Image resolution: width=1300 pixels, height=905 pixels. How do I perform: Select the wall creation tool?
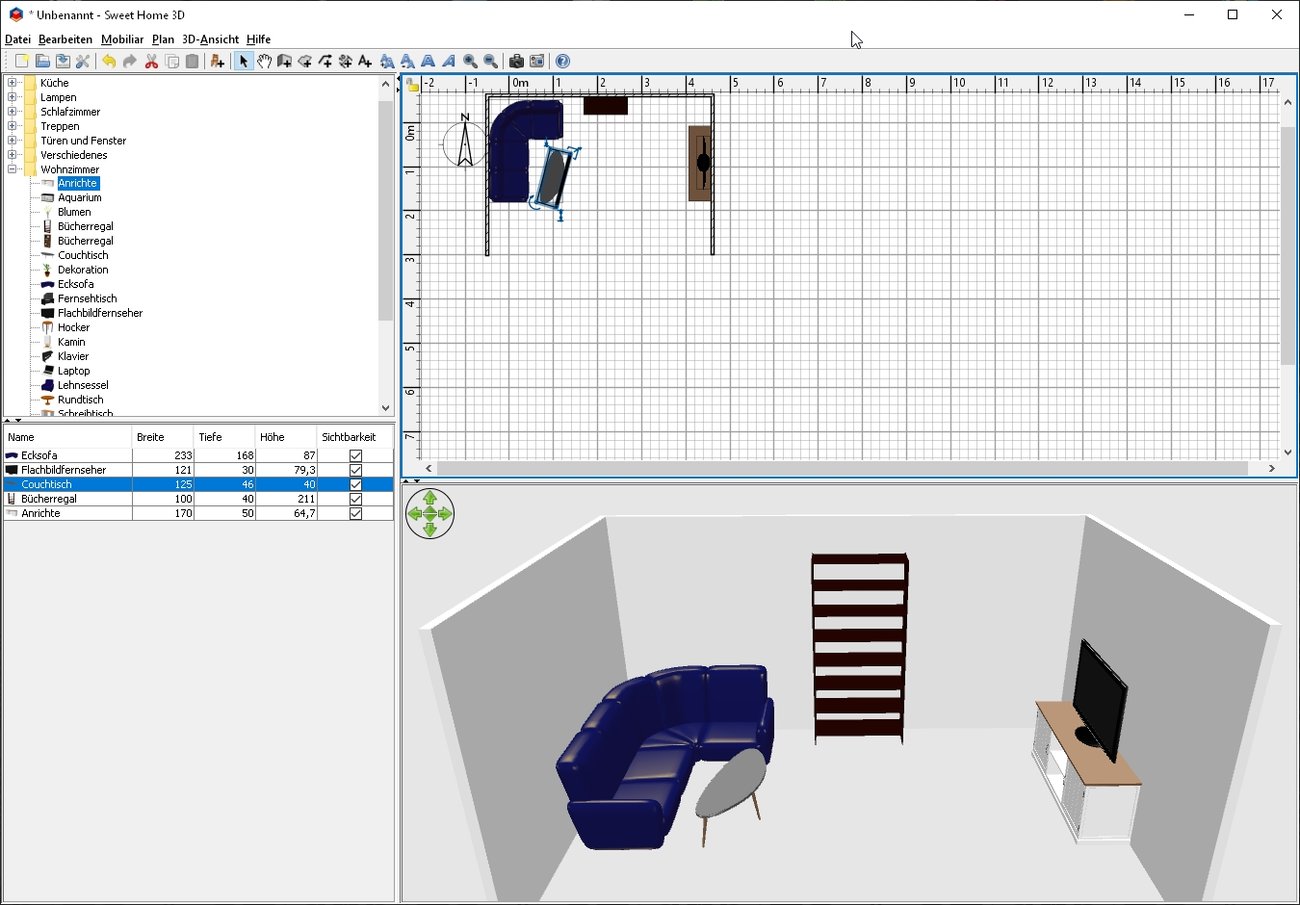click(x=284, y=60)
